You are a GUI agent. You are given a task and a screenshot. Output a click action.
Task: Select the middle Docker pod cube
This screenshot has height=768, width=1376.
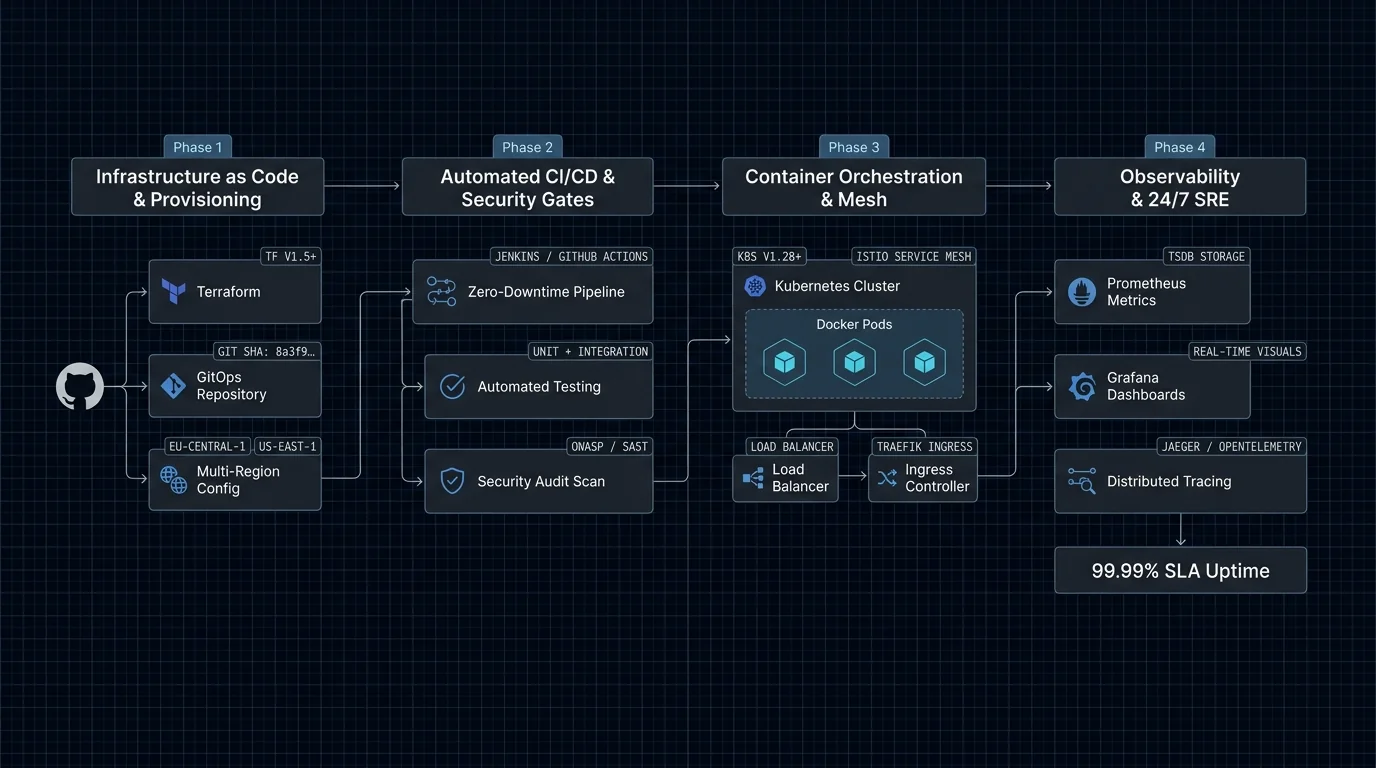tap(854, 362)
